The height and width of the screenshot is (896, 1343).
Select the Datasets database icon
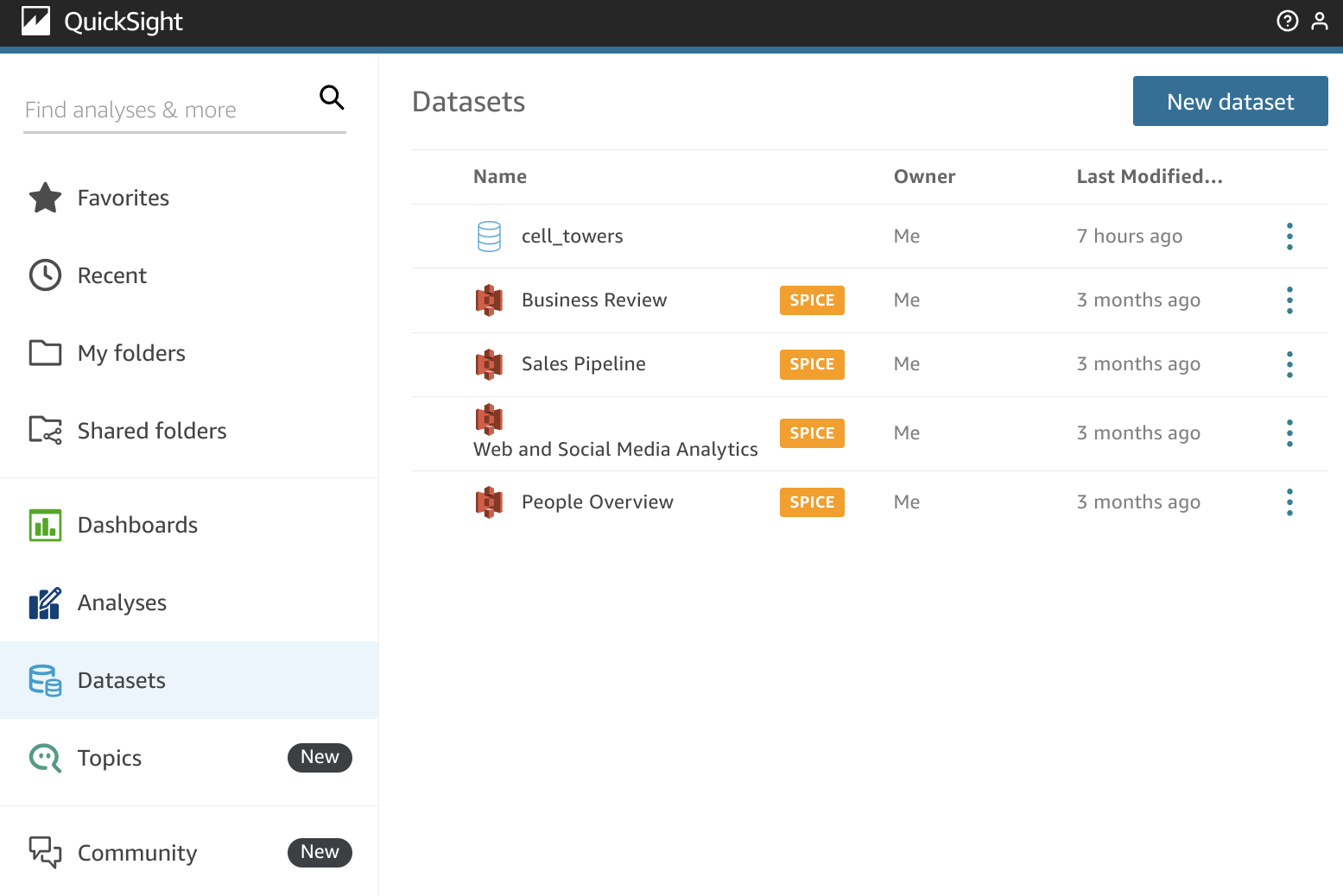[45, 680]
